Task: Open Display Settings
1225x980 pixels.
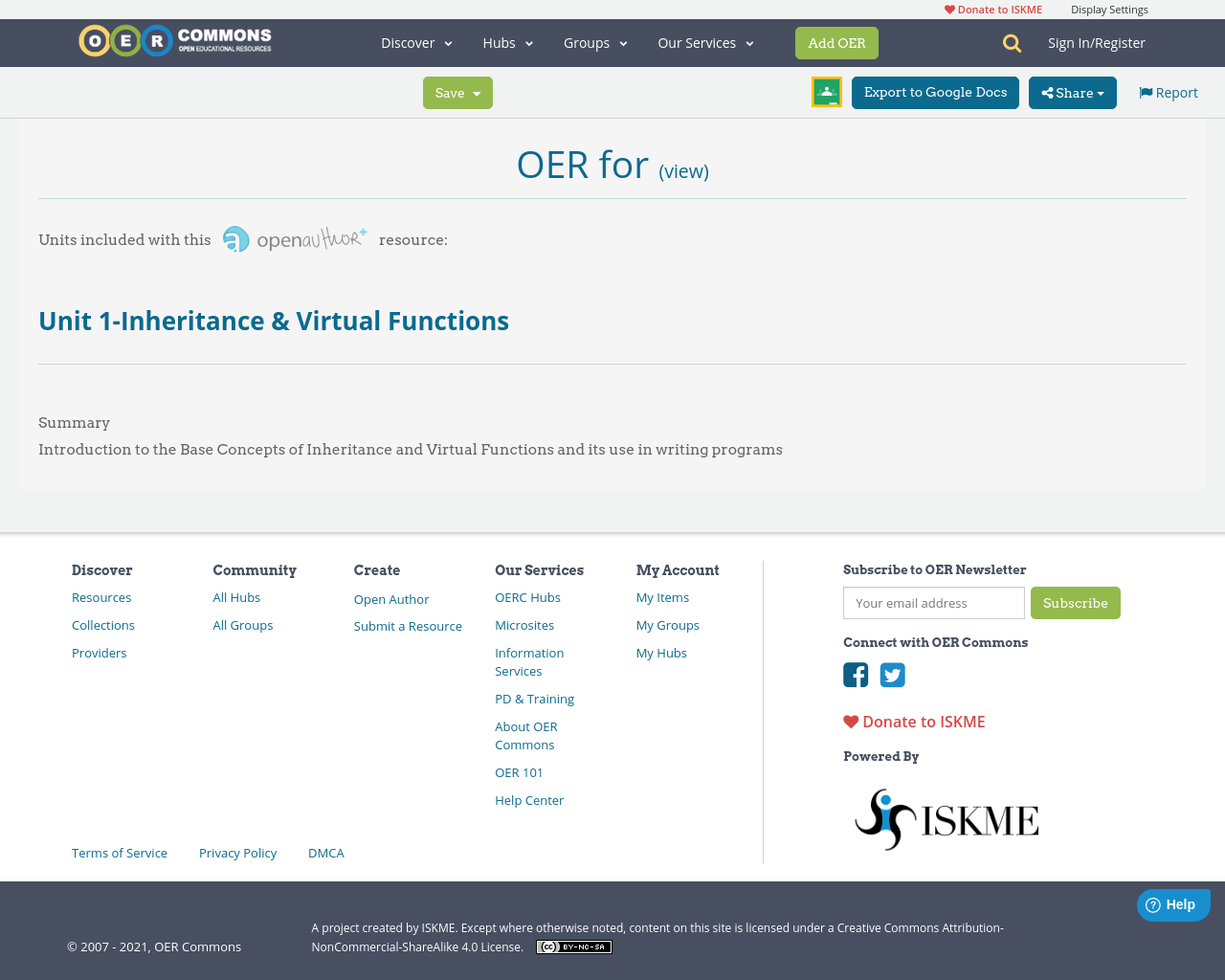Action: point(1109,8)
